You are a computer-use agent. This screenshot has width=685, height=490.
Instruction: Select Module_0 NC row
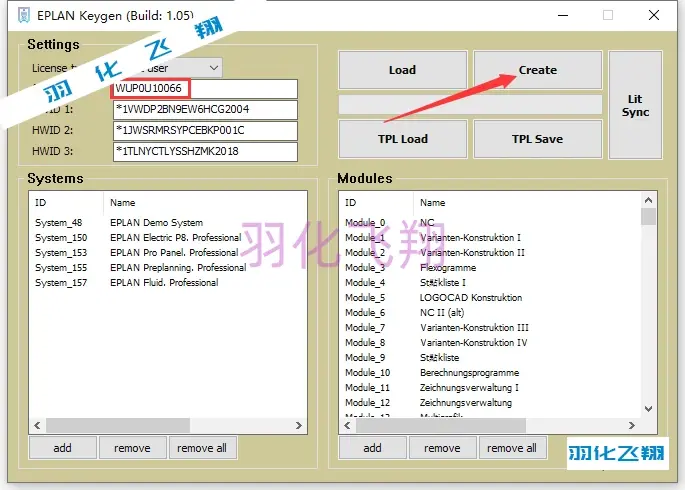[490, 223]
